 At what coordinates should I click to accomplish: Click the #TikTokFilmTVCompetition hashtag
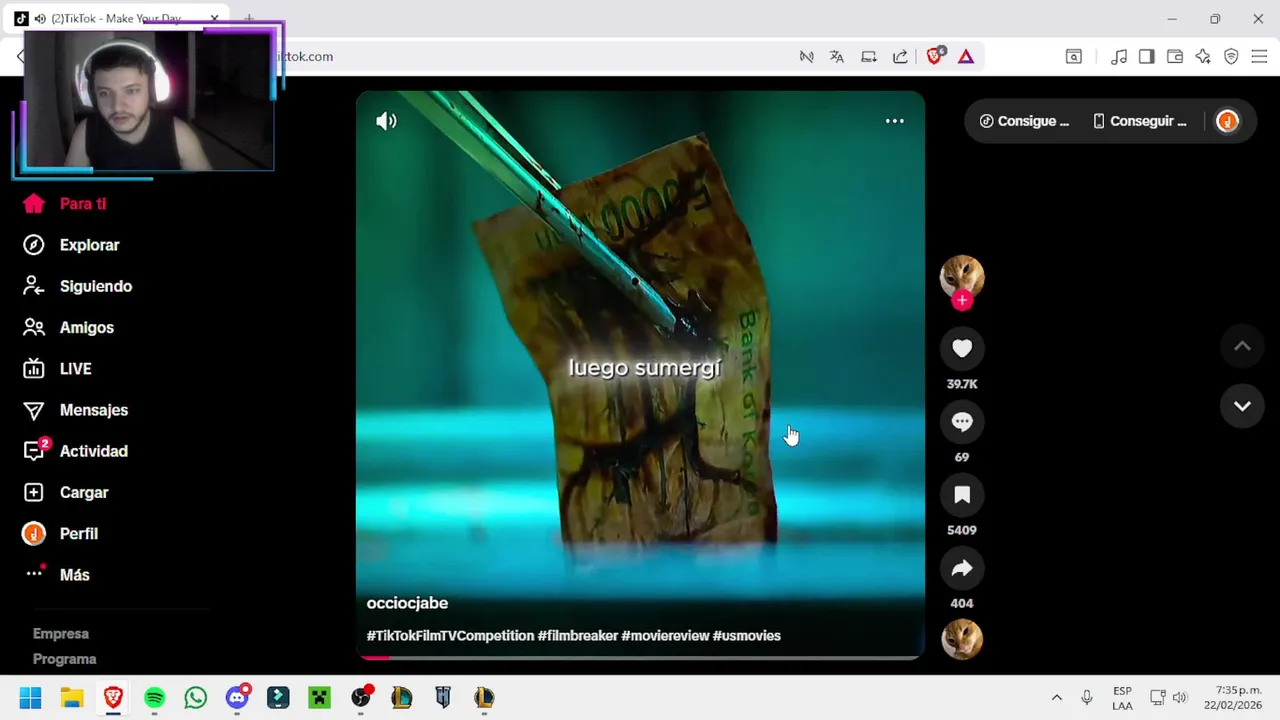pyautogui.click(x=450, y=636)
